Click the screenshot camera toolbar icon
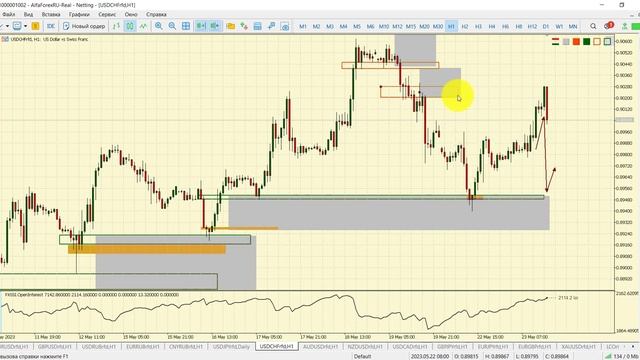 tap(285, 26)
